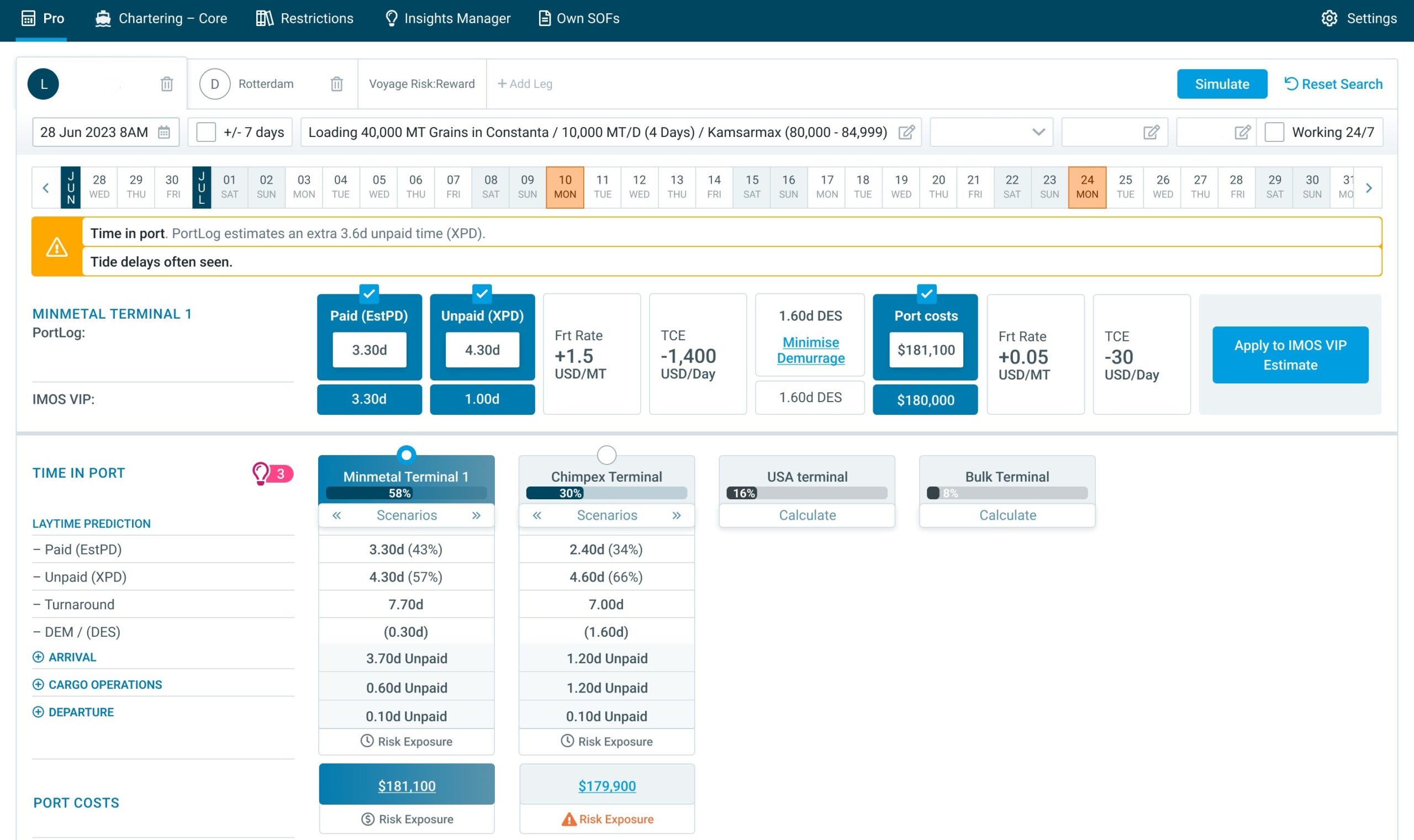Image resolution: width=1414 pixels, height=840 pixels.
Task: Click the Minimise Demurrage link
Action: [810, 350]
